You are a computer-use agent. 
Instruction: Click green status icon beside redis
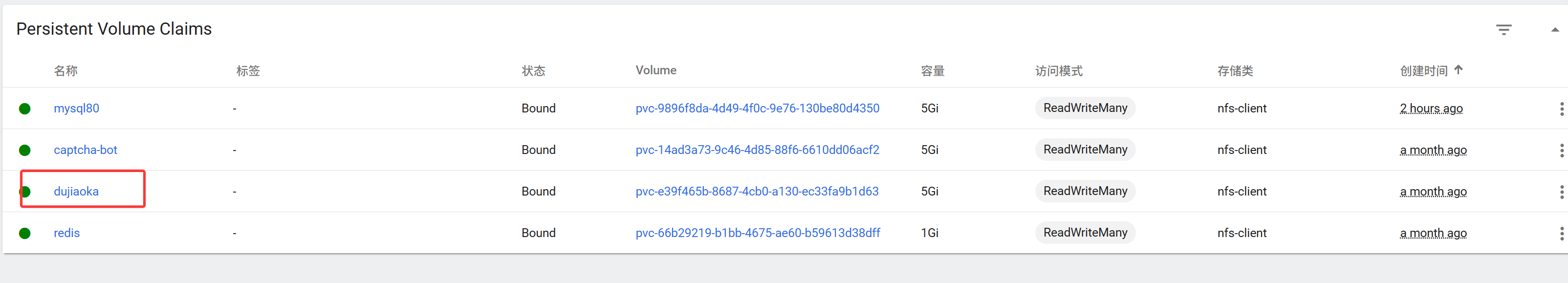click(x=25, y=233)
